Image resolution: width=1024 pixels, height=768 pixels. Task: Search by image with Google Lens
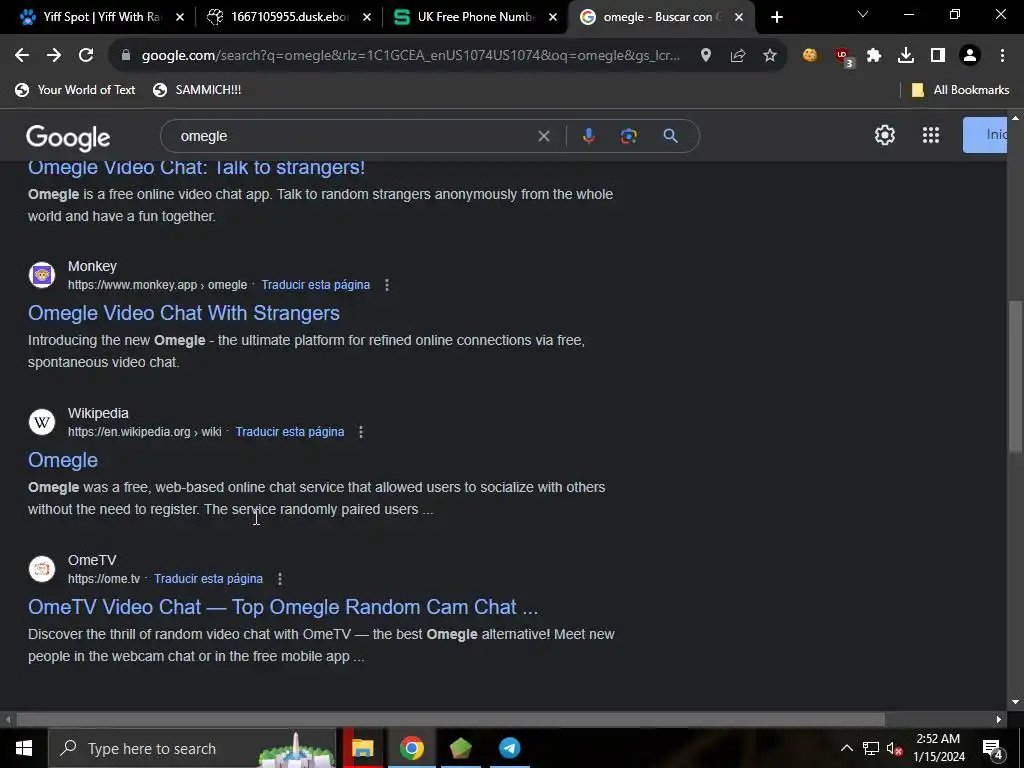click(628, 136)
